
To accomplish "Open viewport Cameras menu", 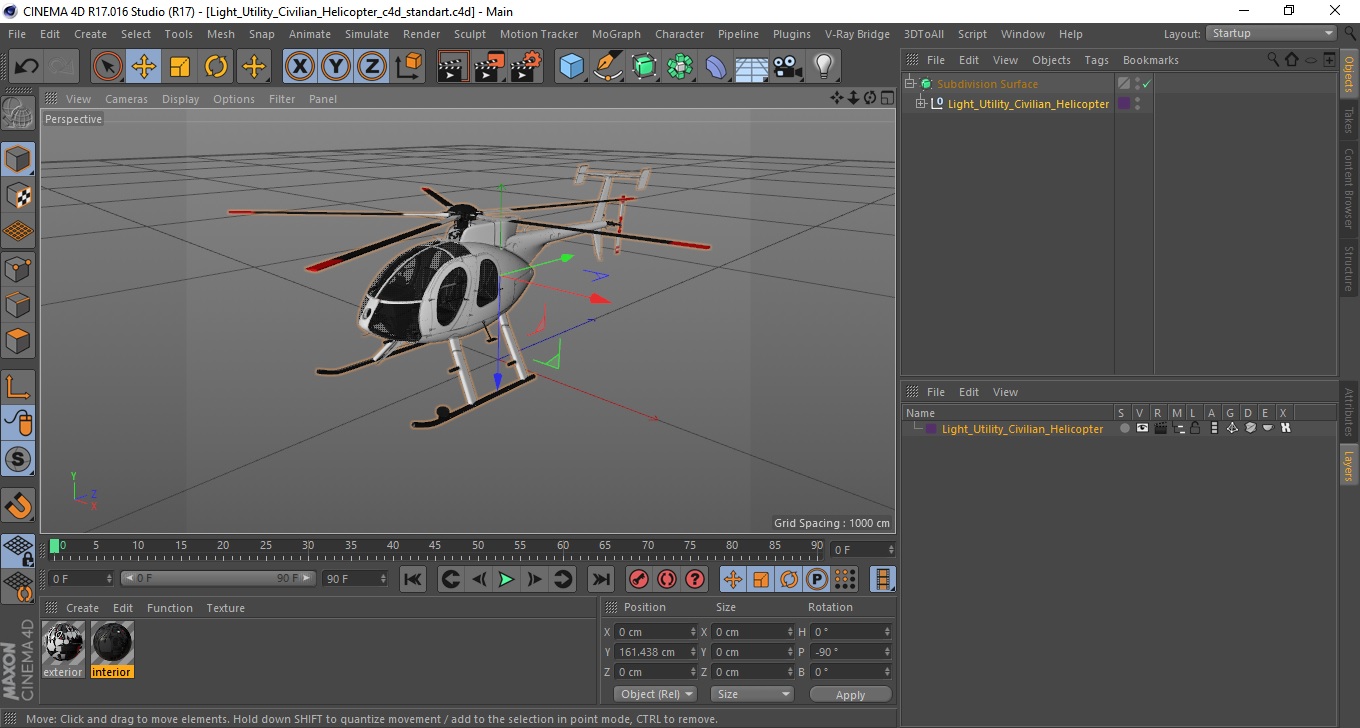I will (126, 99).
